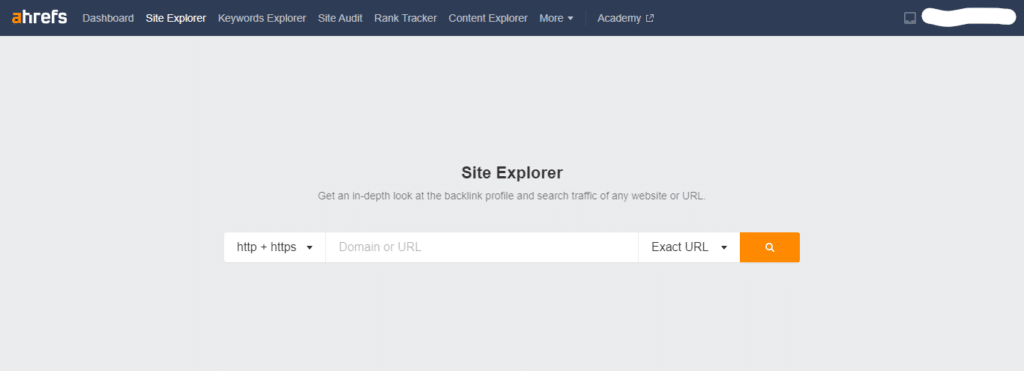Click the orange search button
The image size is (1024, 371).
pos(770,248)
